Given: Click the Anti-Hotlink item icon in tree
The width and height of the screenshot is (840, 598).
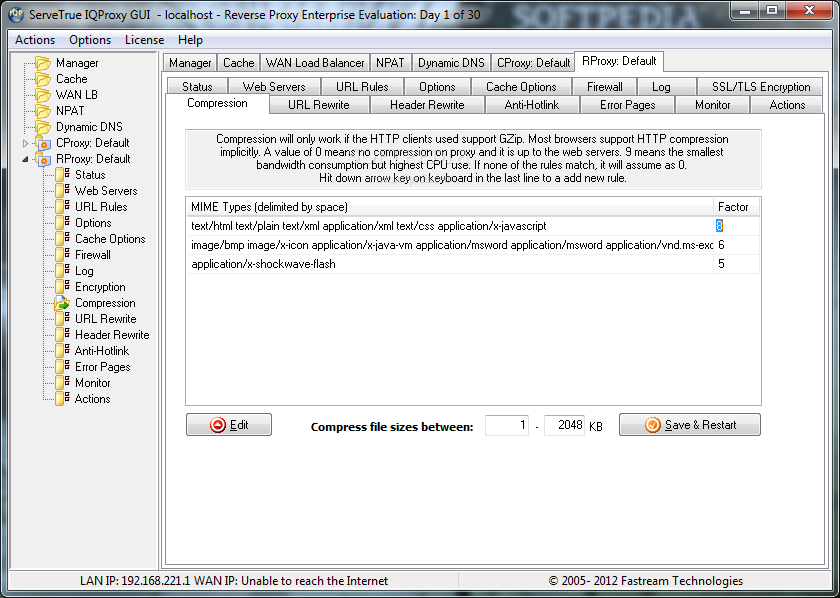Looking at the screenshot, I should 63,351.
